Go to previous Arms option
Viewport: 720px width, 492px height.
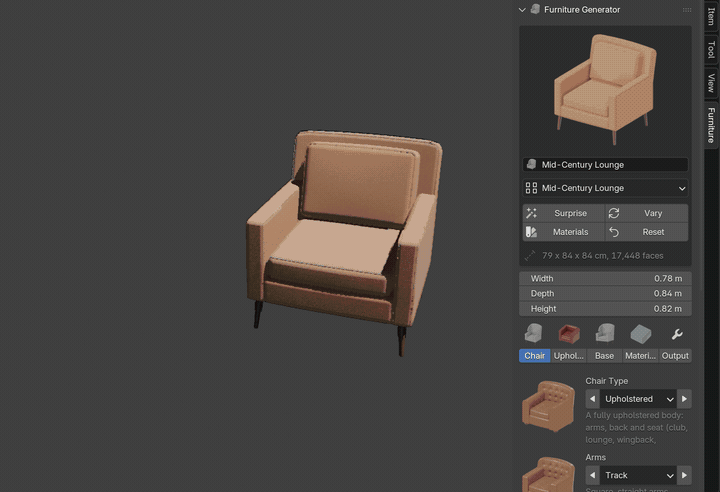click(x=592, y=475)
